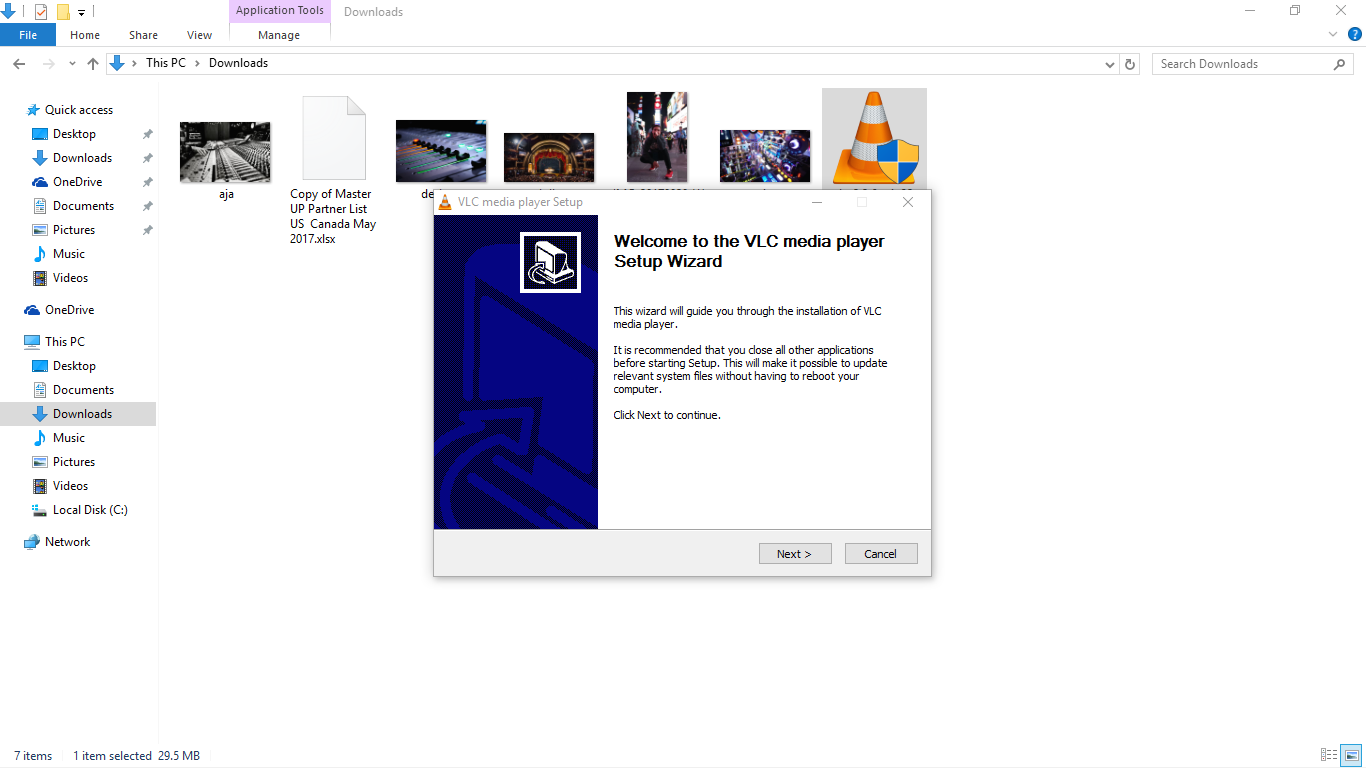This screenshot has width=1366, height=768.
Task: Select the aja mixing console image
Action: click(225, 152)
